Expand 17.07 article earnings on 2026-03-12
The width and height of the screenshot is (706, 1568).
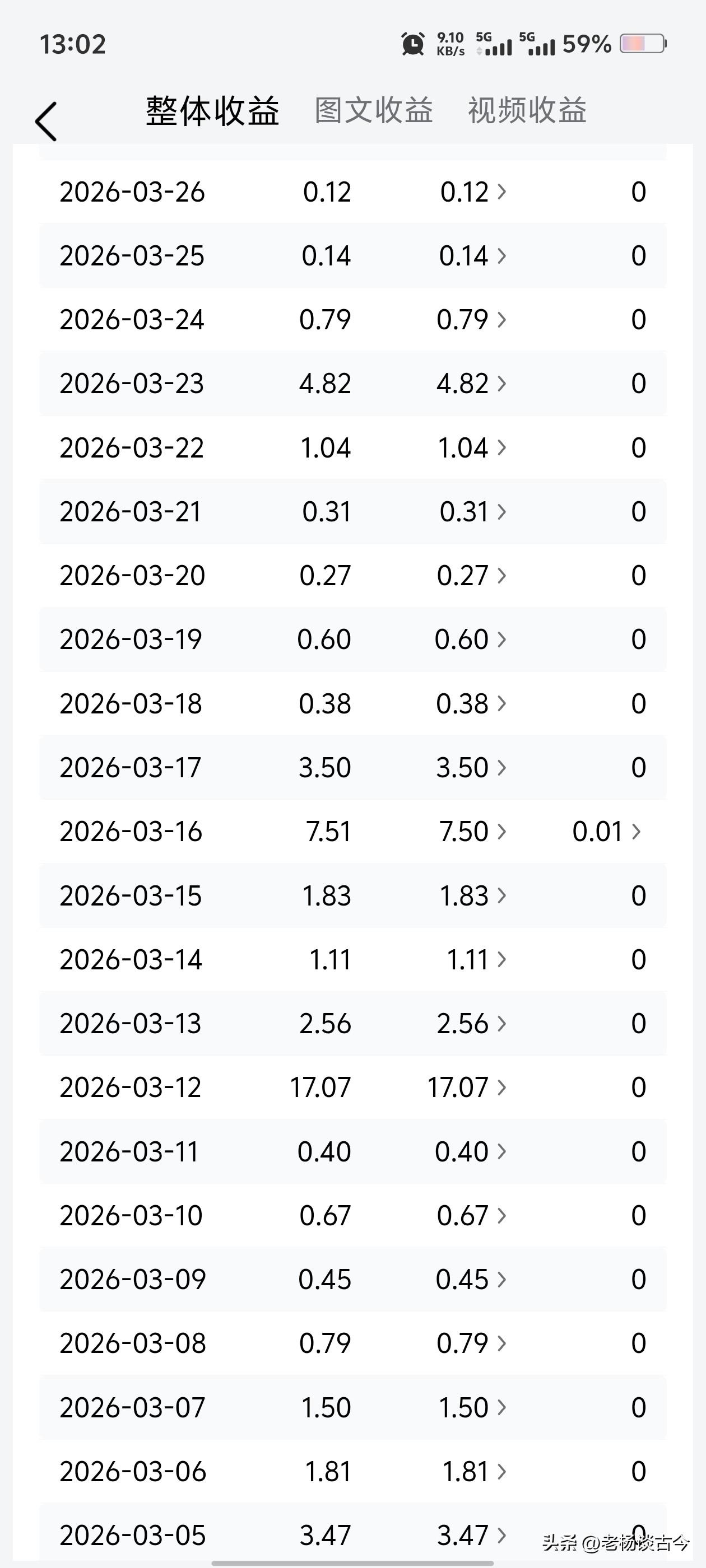click(x=467, y=1087)
